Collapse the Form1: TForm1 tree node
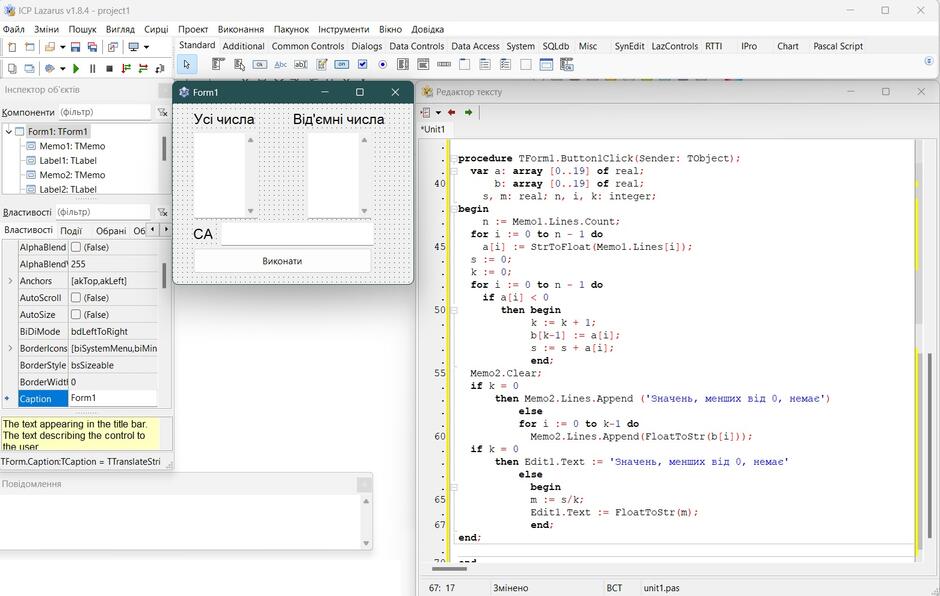 click(8, 131)
